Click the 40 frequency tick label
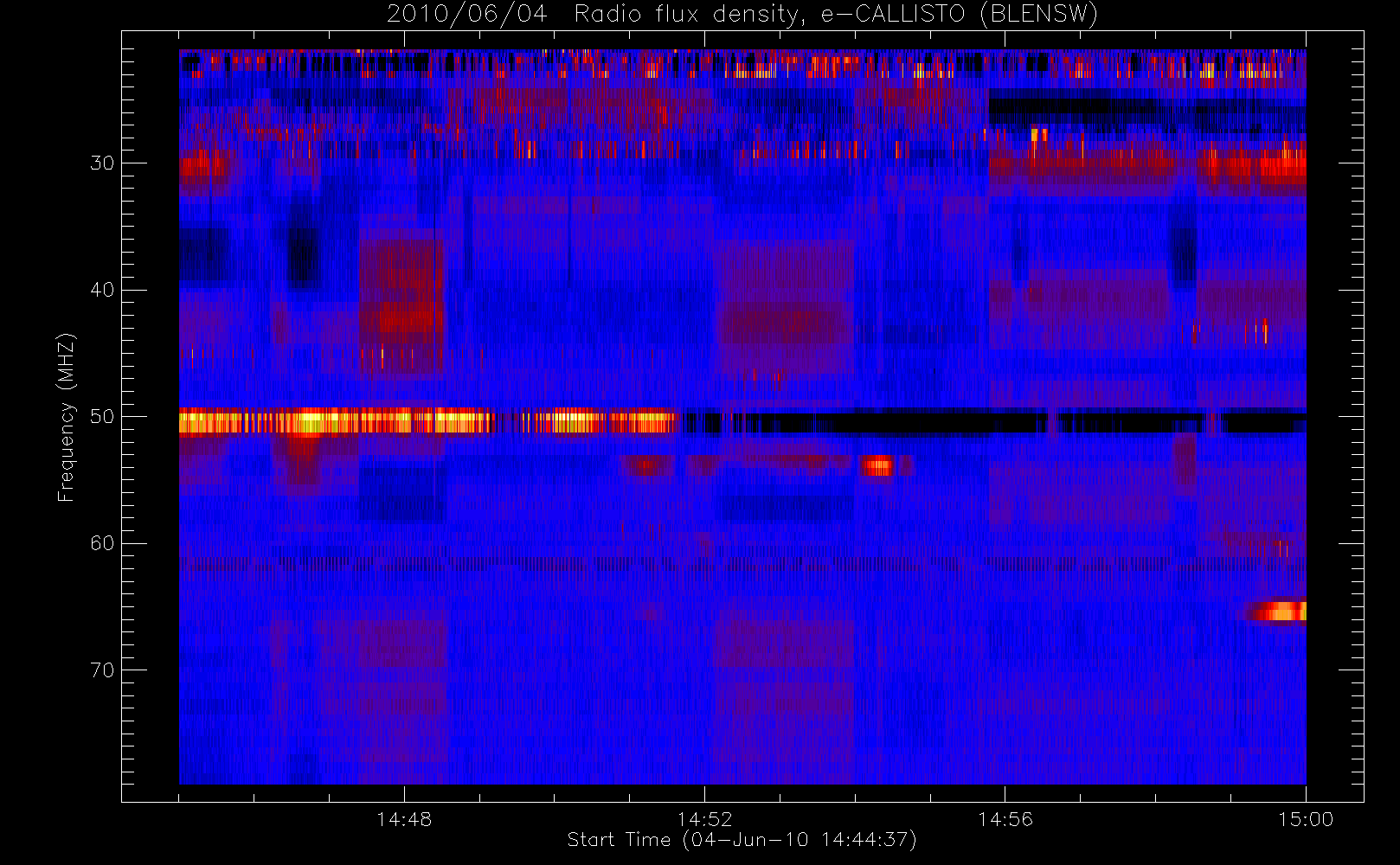 click(x=102, y=290)
